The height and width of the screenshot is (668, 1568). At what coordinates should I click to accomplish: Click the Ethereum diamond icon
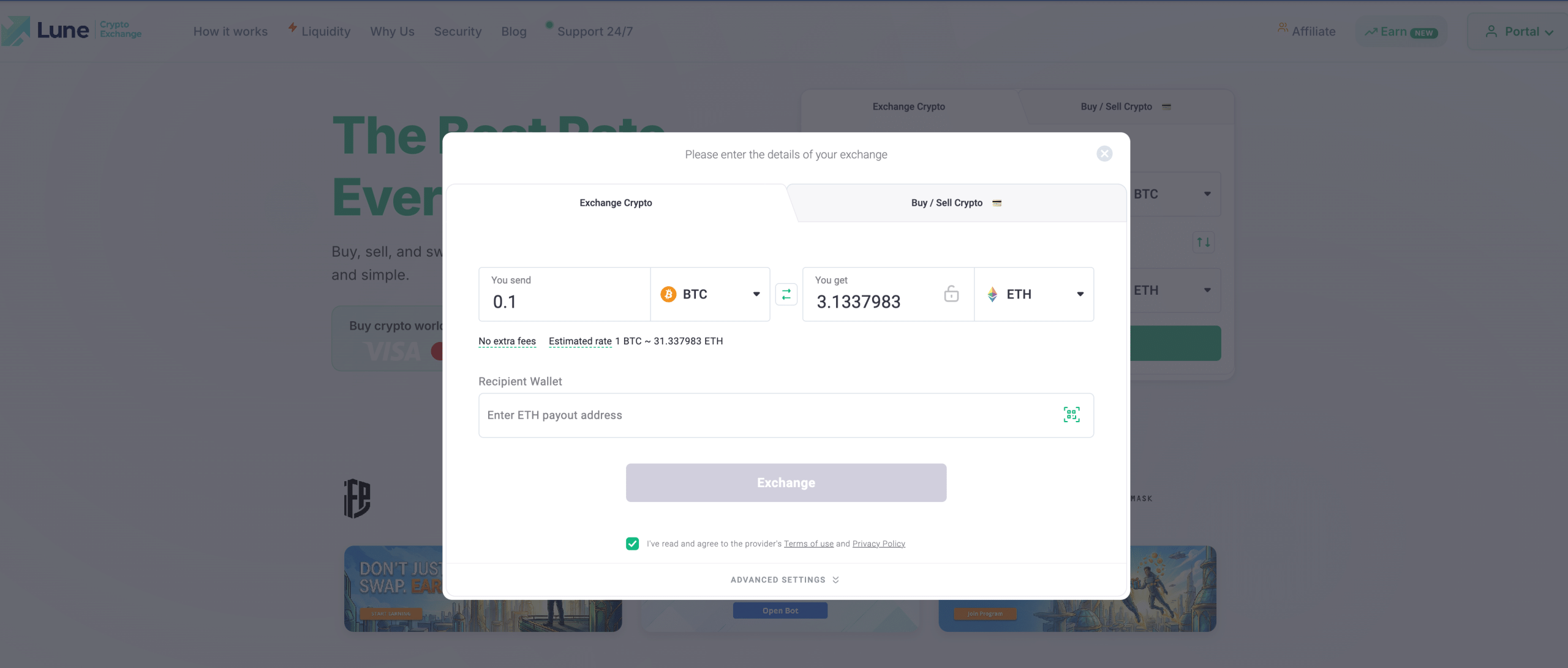click(x=992, y=295)
